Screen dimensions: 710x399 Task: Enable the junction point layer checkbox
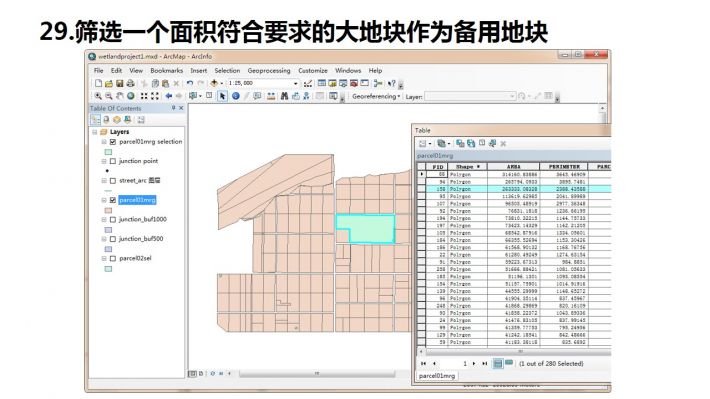pyautogui.click(x=113, y=161)
